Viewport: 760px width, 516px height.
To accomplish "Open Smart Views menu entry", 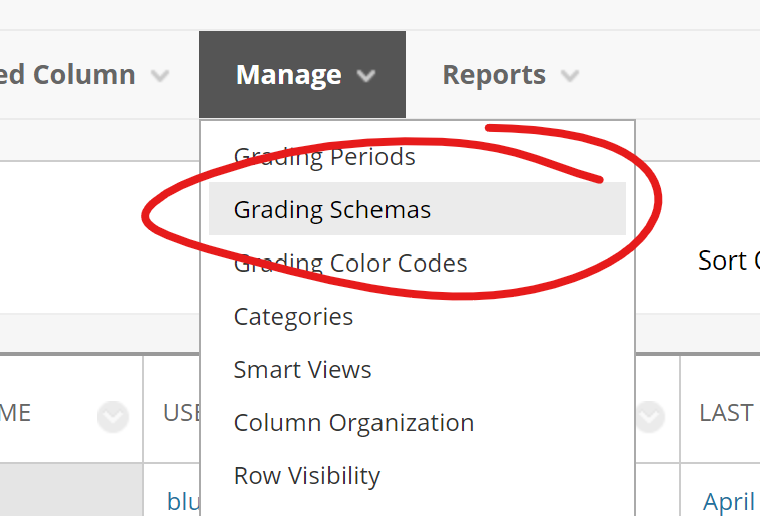I will click(417, 369).
